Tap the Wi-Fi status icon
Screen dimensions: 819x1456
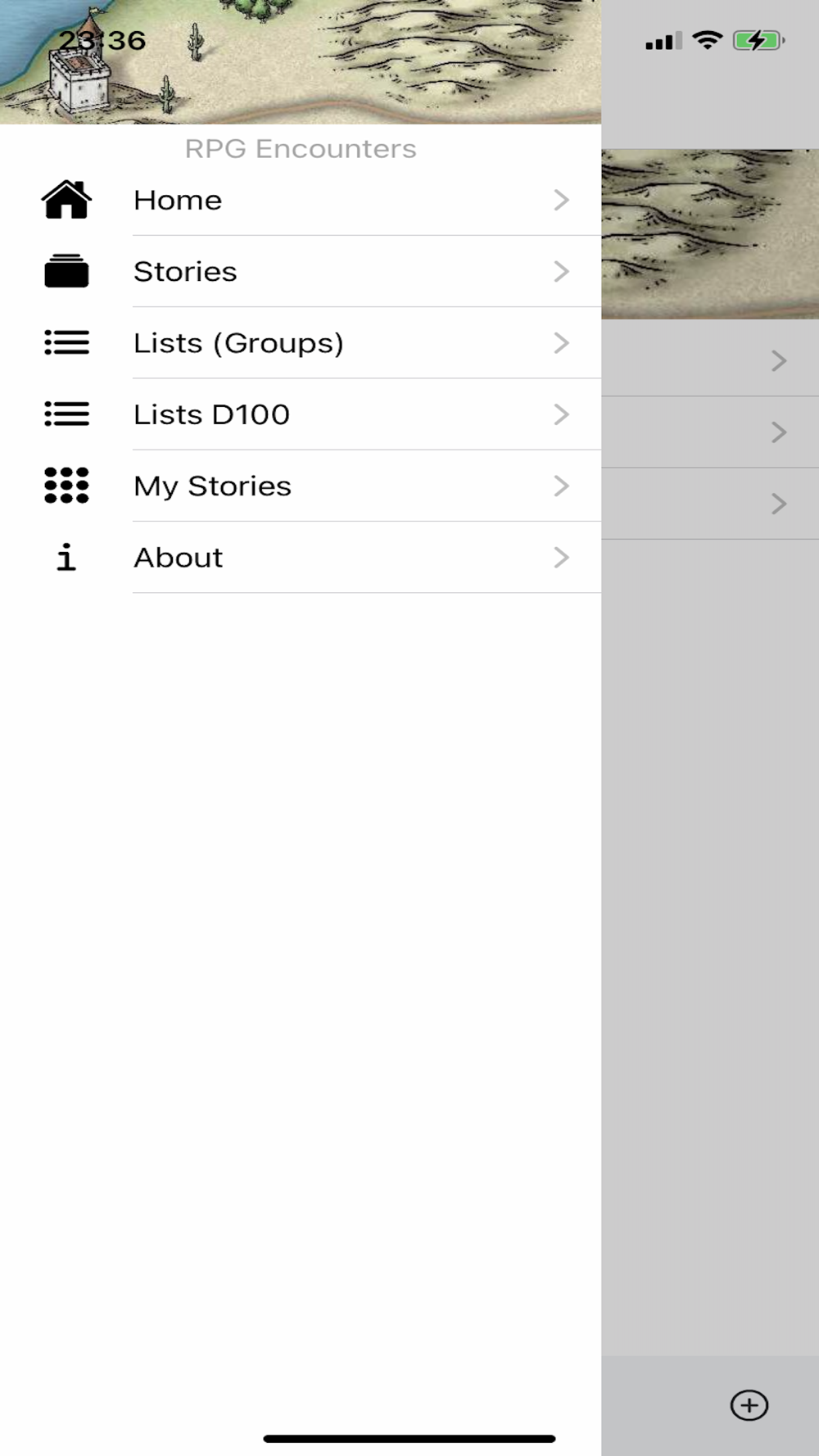coord(707,39)
